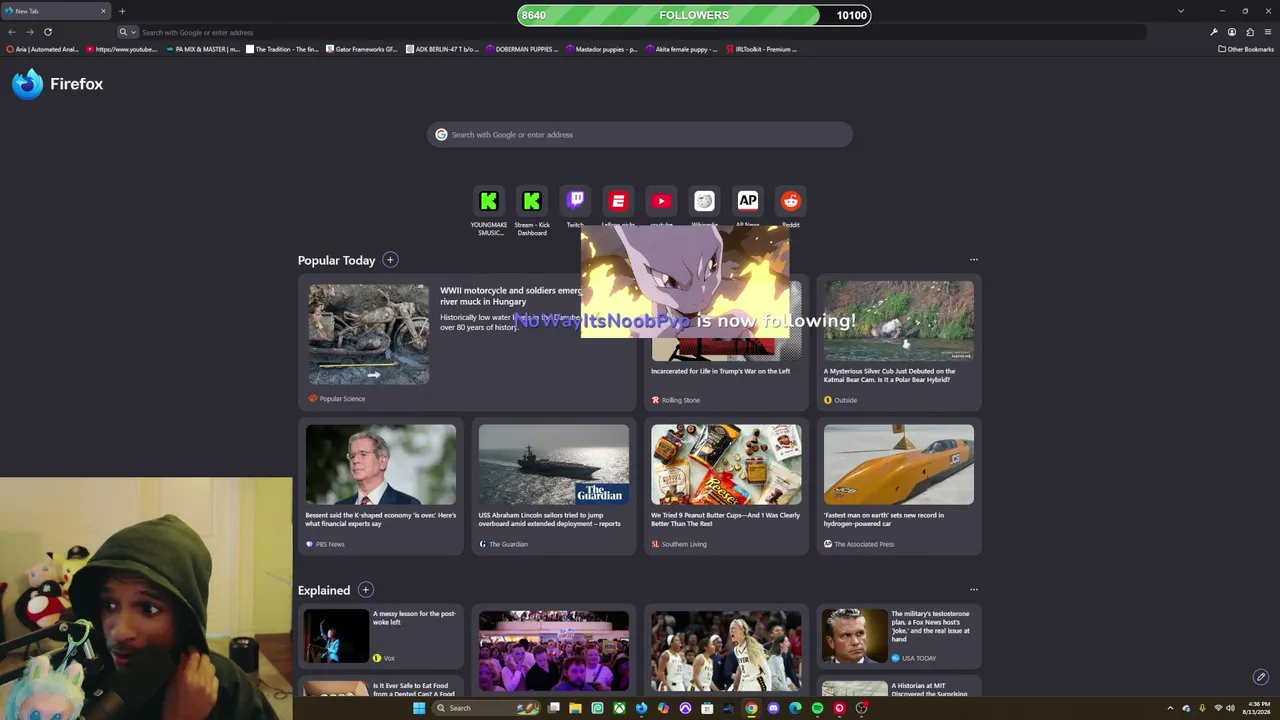Open A messy lesson for the post-woke left
The image size is (1280, 720).
[x=381, y=637]
